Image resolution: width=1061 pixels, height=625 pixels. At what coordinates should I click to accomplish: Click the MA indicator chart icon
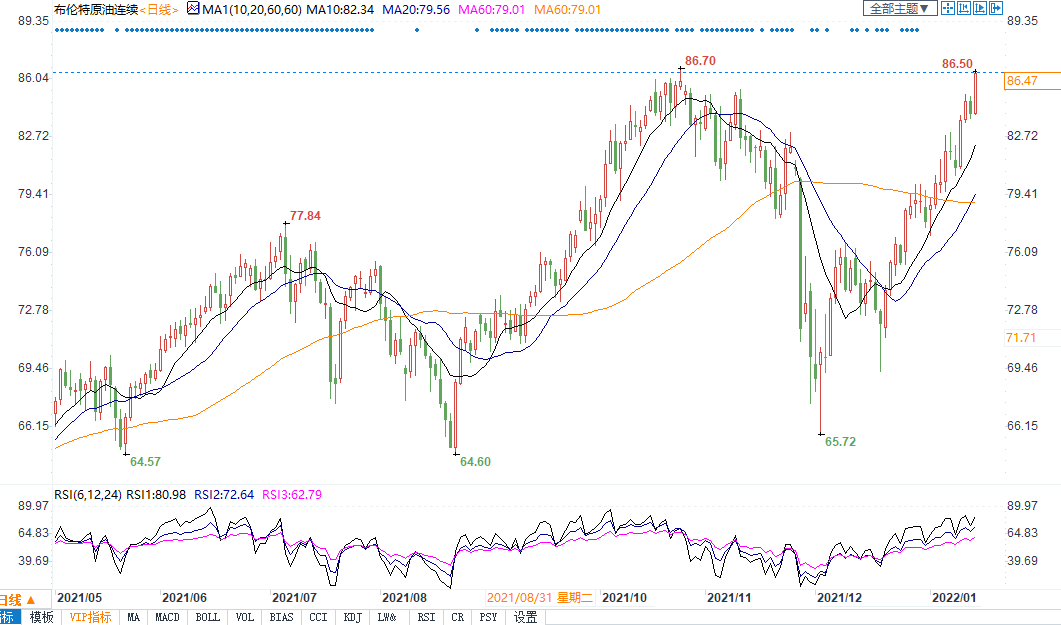click(193, 9)
